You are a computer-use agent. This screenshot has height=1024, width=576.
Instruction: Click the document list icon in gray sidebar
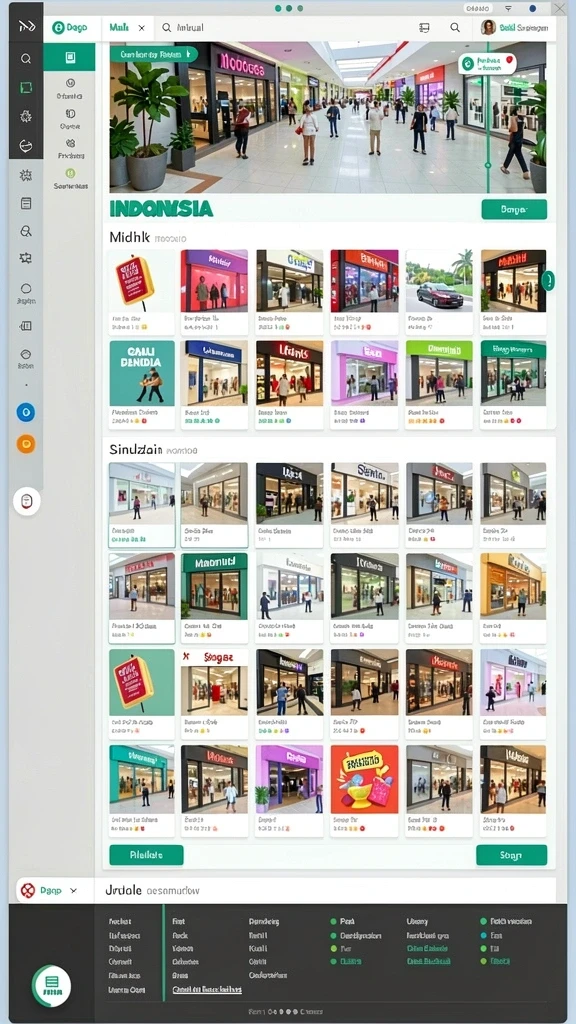point(26,204)
